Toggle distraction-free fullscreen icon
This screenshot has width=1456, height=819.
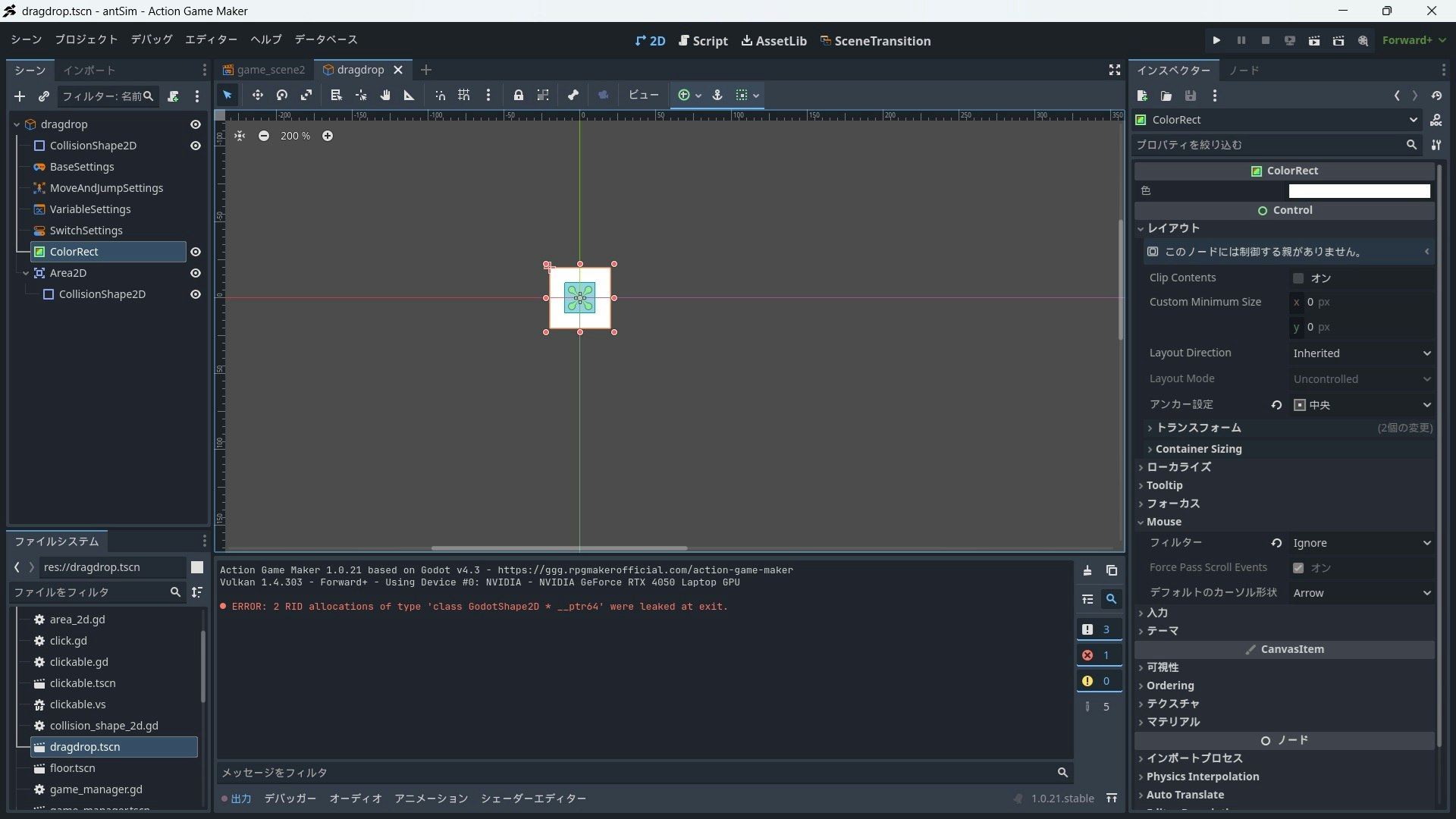point(1114,70)
